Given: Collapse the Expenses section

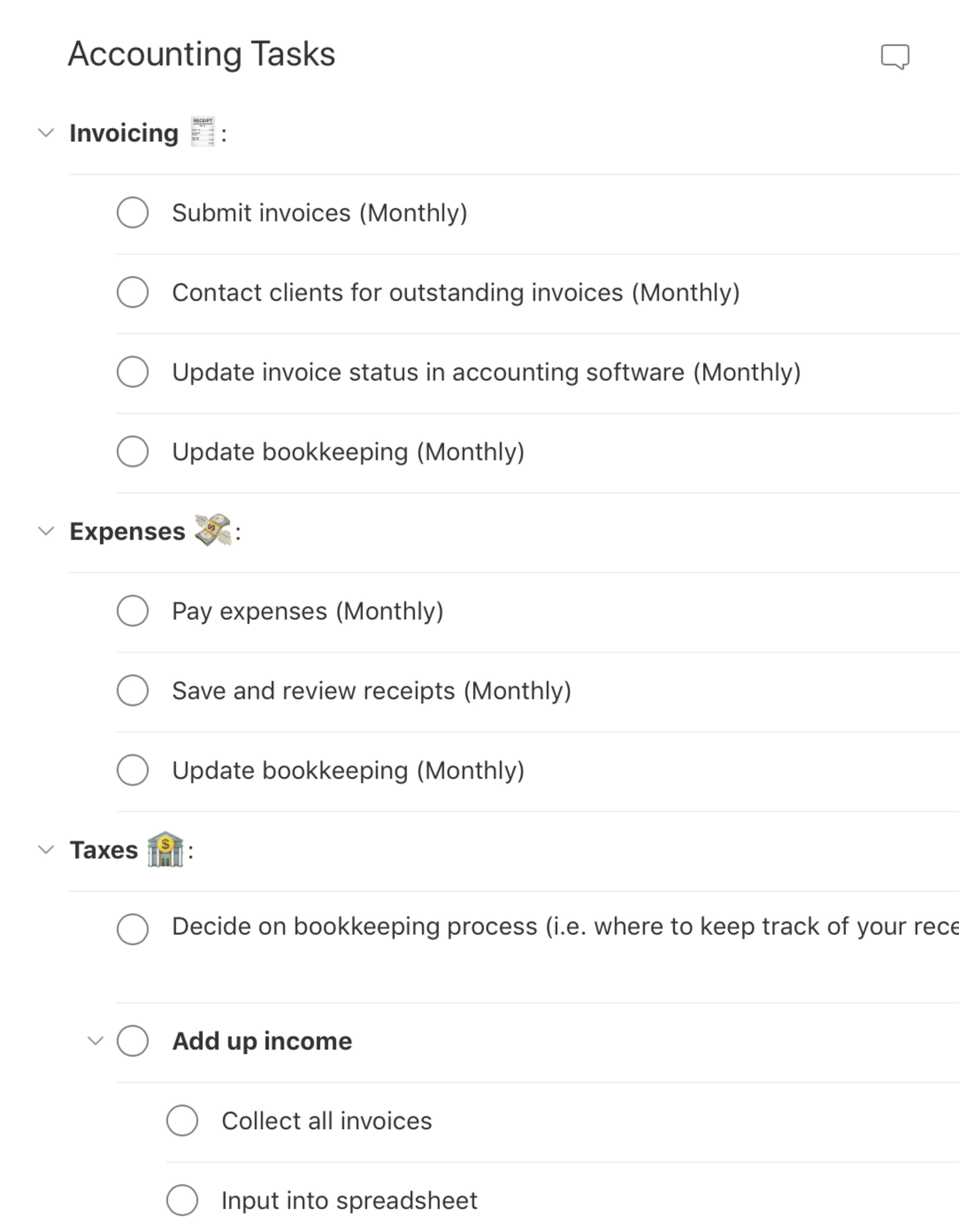Looking at the screenshot, I should point(46,530).
